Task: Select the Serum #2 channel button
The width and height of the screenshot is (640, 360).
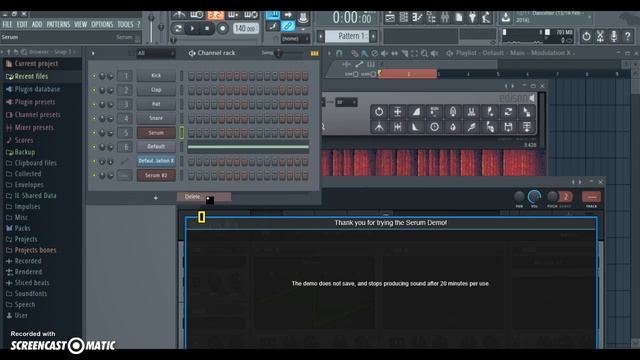Action: [x=156, y=176]
